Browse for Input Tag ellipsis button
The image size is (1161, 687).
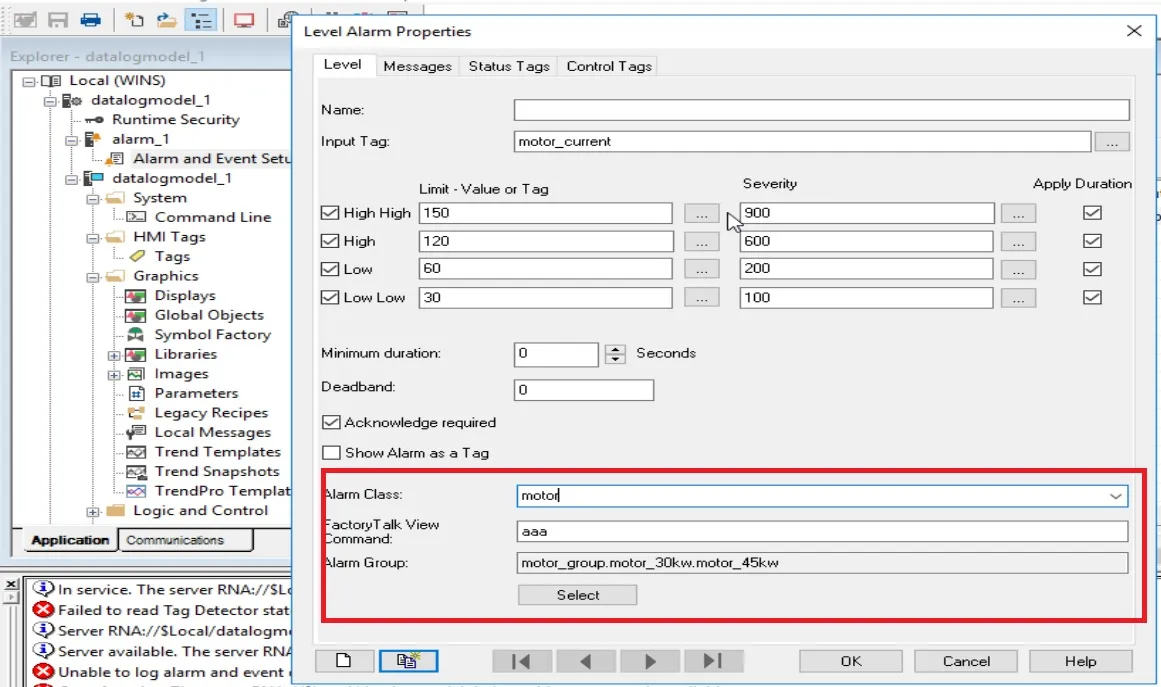coord(1112,141)
